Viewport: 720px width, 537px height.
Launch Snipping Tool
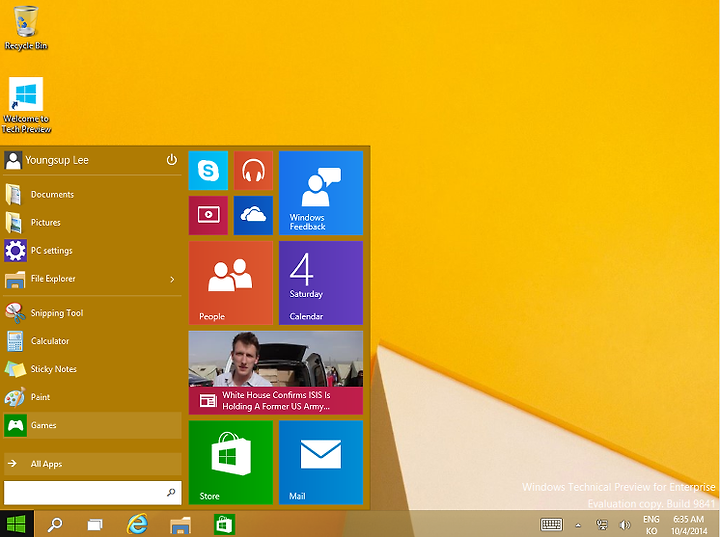[x=92, y=313]
